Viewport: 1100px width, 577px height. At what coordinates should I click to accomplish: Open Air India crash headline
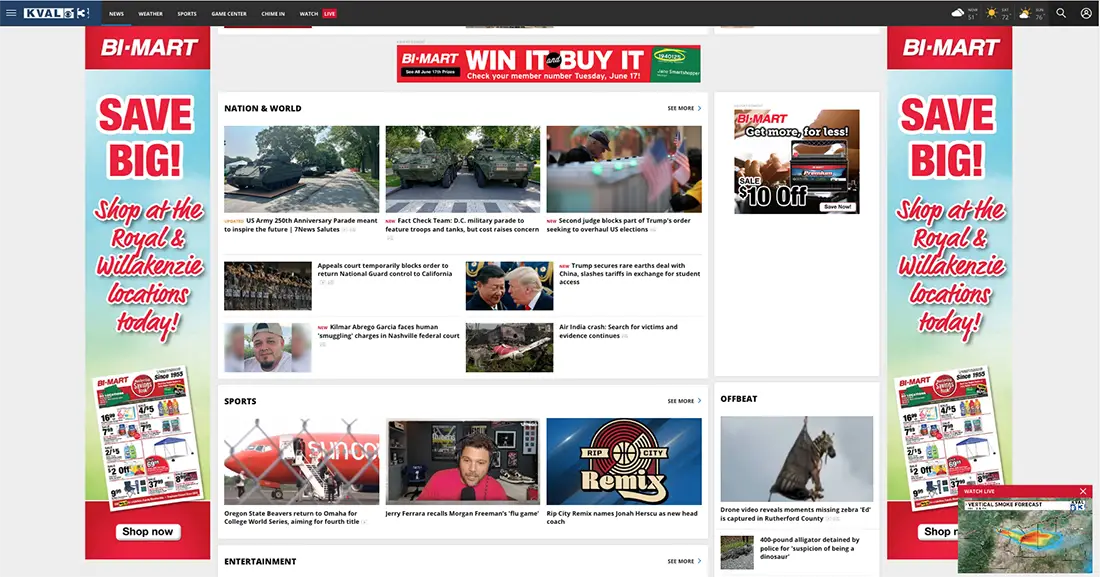point(618,331)
